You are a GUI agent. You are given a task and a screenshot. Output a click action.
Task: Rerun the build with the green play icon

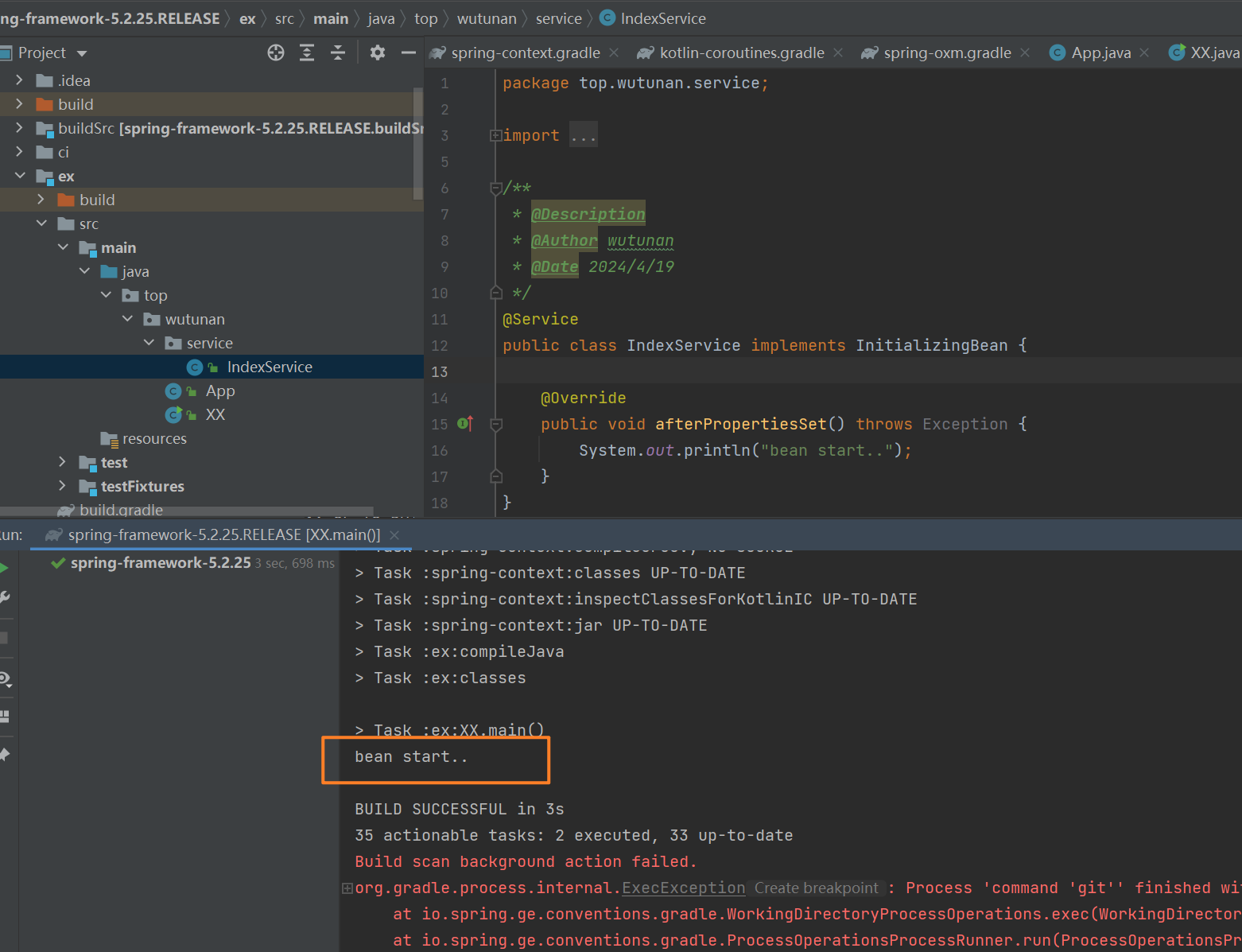click(4, 568)
